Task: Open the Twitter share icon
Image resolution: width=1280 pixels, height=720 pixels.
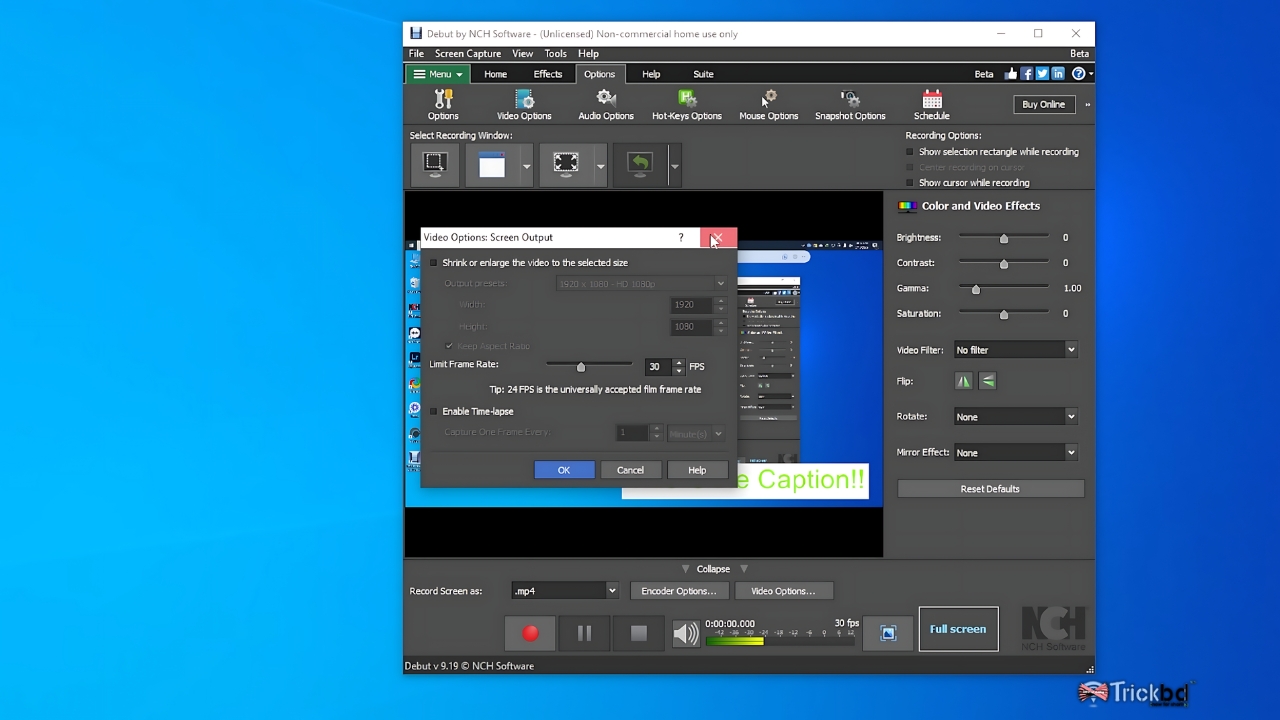Action: (x=1042, y=74)
